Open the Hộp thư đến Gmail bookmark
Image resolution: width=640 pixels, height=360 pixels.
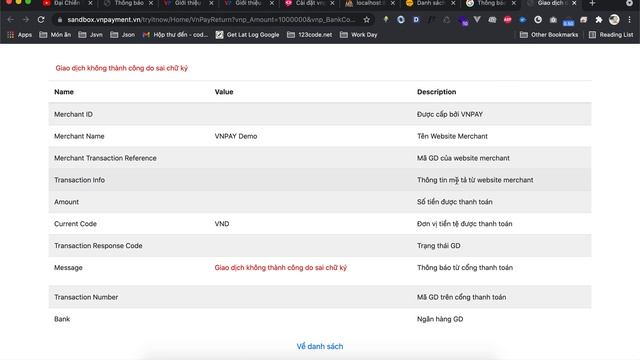pyautogui.click(x=175, y=35)
